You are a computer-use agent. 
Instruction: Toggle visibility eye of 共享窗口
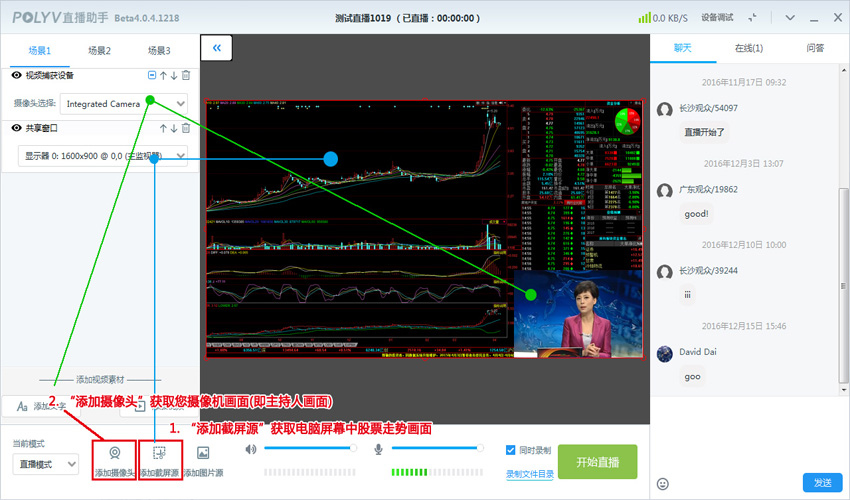click(x=17, y=129)
